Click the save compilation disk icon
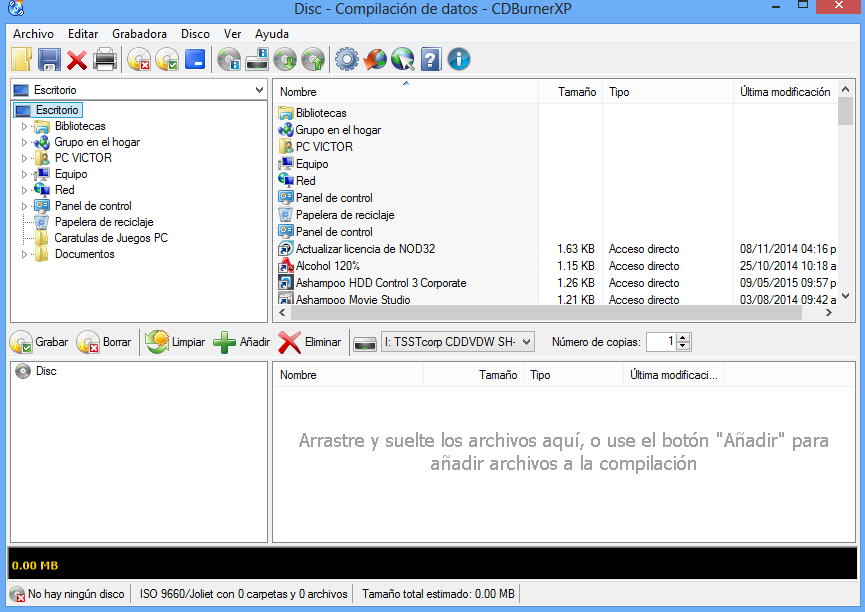The width and height of the screenshot is (865, 612). coord(48,59)
